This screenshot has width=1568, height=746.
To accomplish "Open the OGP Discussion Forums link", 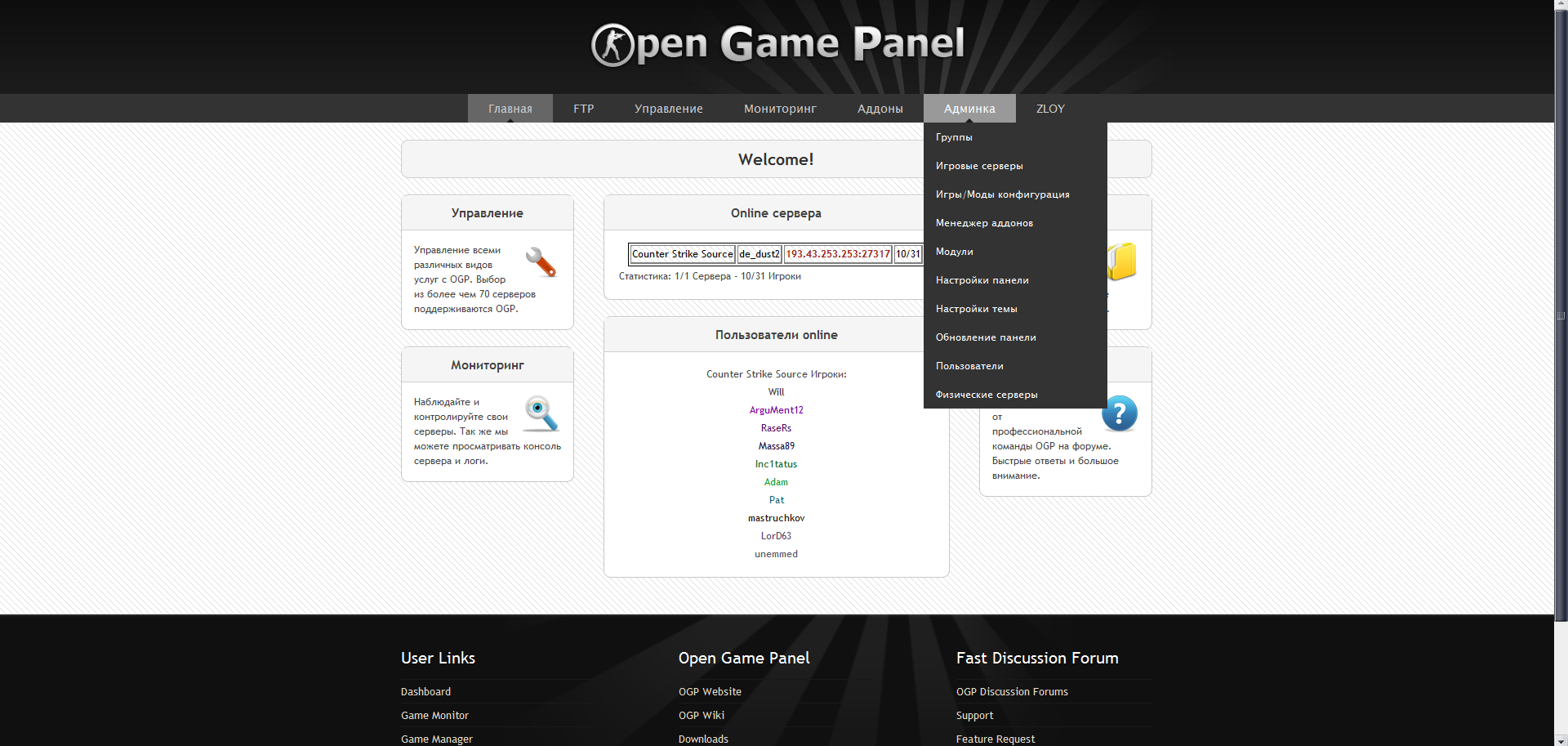I will [1012, 691].
